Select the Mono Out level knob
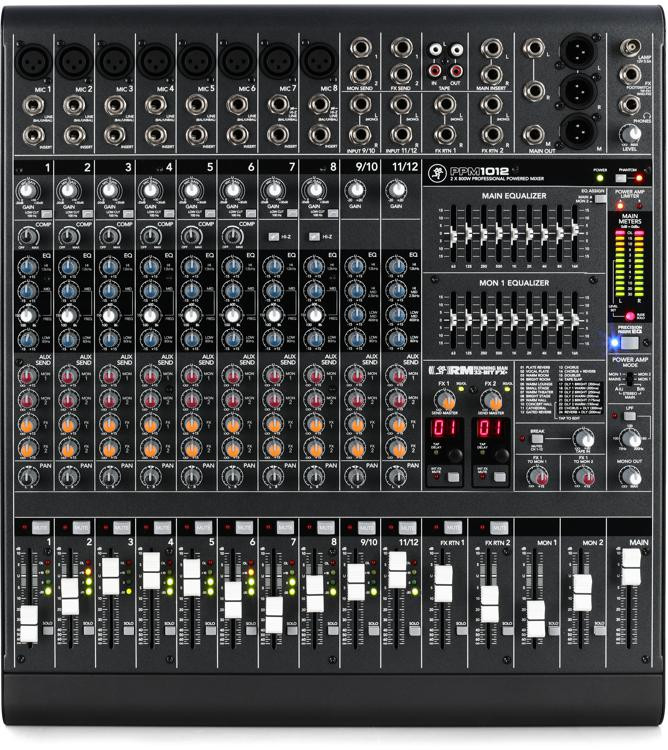The image size is (668, 750). (630, 477)
